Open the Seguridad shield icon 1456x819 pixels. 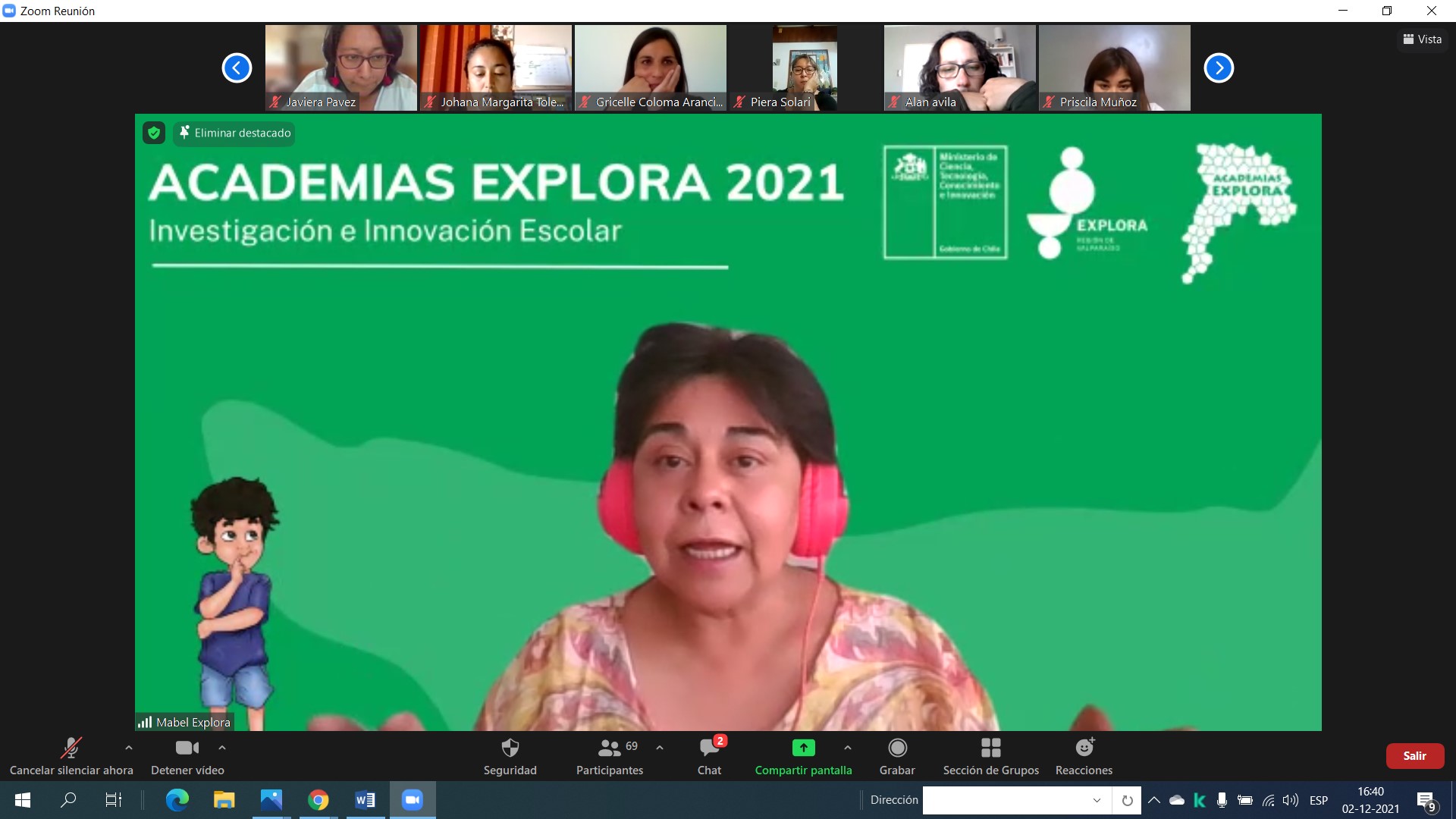[x=510, y=748]
